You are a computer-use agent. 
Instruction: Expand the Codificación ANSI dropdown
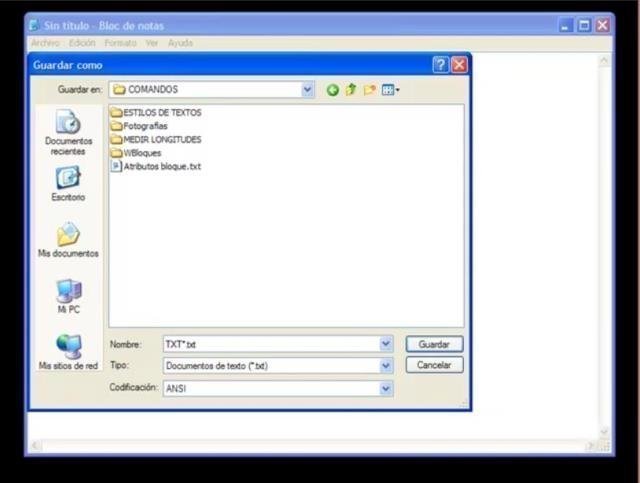[x=386, y=388]
